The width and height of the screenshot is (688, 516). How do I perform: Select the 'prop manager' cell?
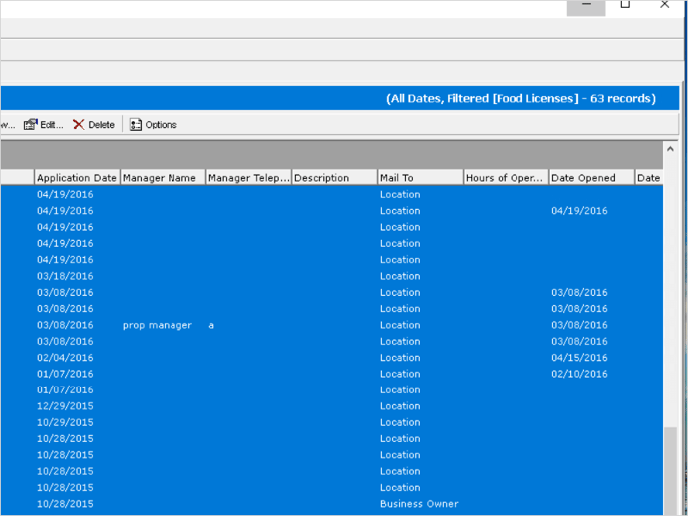[x=157, y=325]
